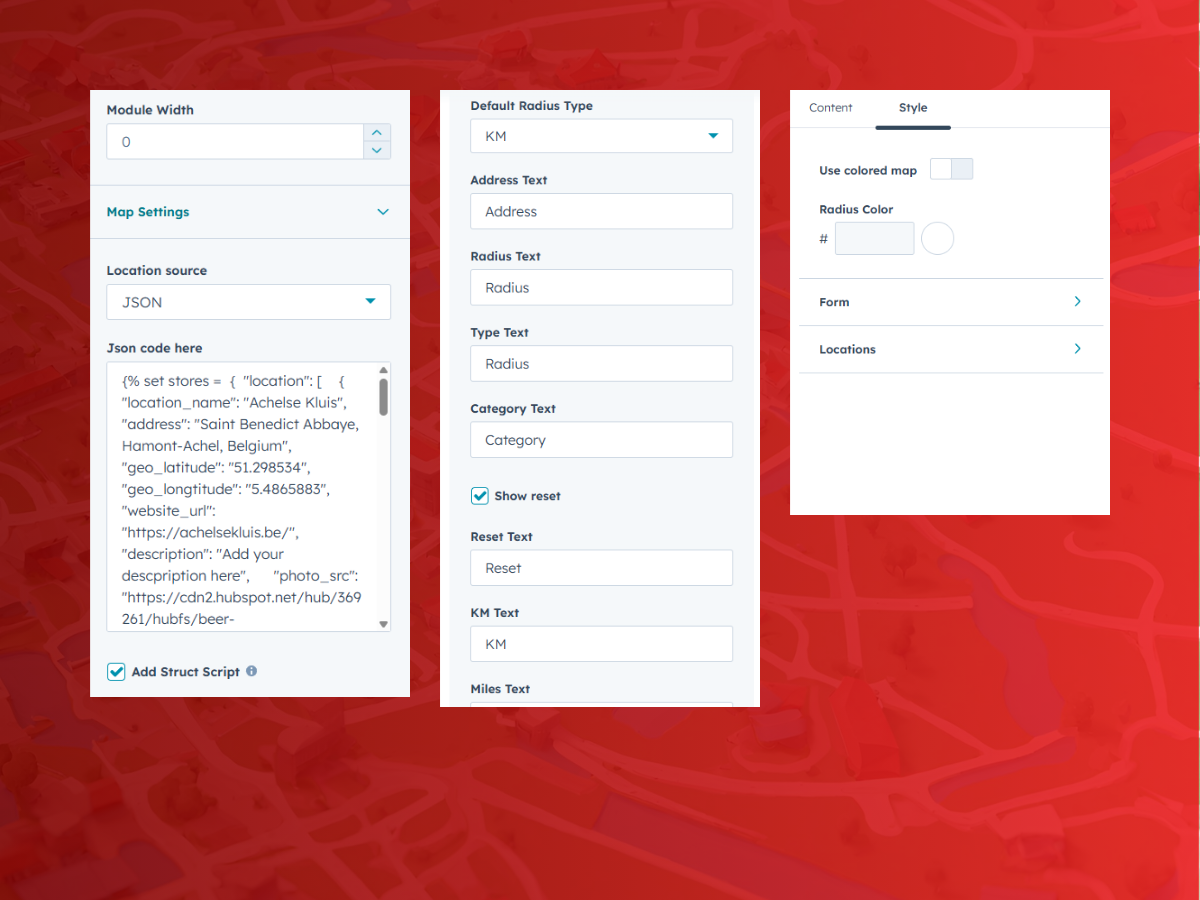The height and width of the screenshot is (900, 1200).
Task: Uncheck Add Struct Script checkbox
Action: tap(116, 672)
